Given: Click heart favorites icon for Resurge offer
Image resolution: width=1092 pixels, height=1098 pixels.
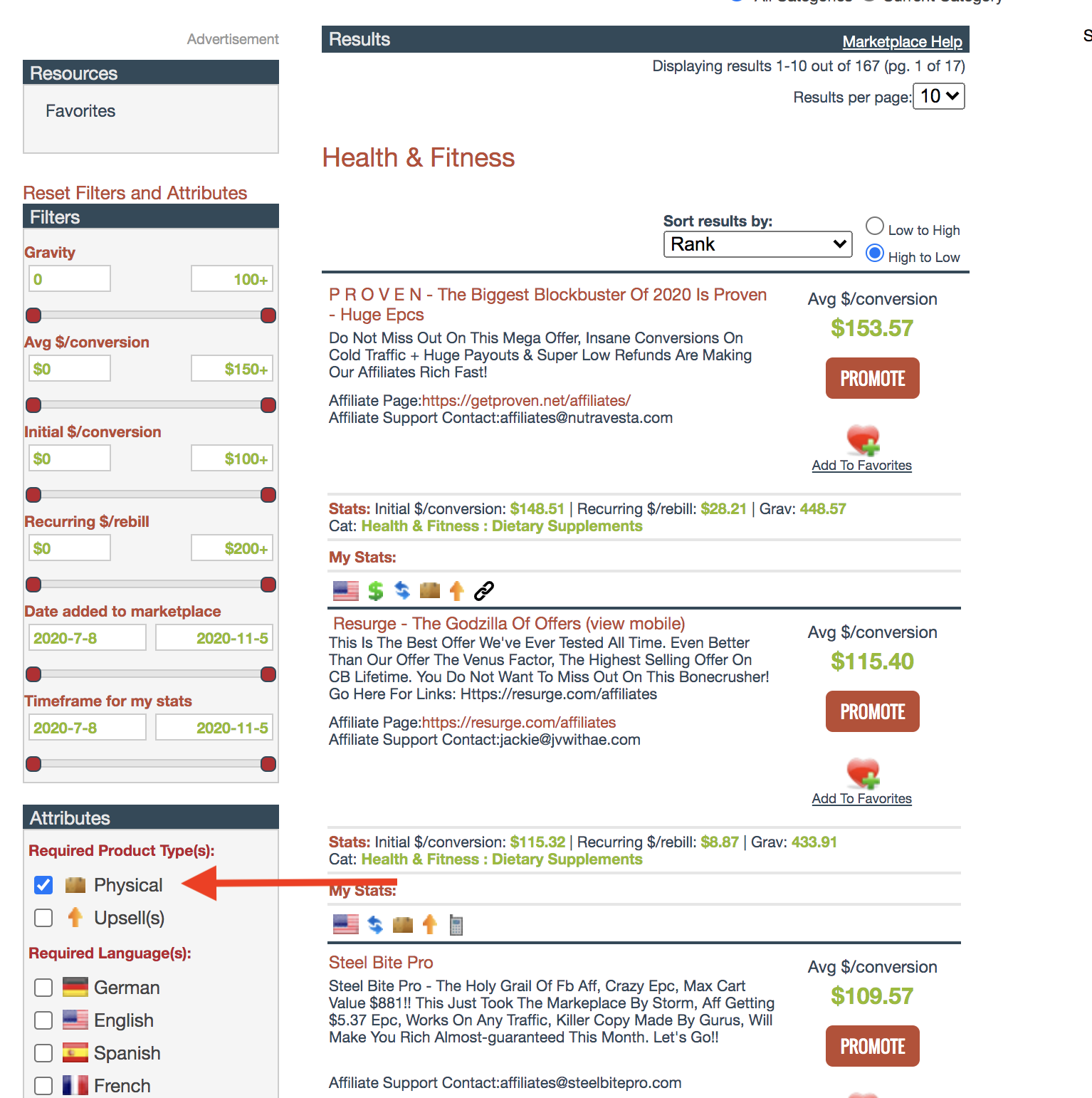Looking at the screenshot, I should point(863,773).
